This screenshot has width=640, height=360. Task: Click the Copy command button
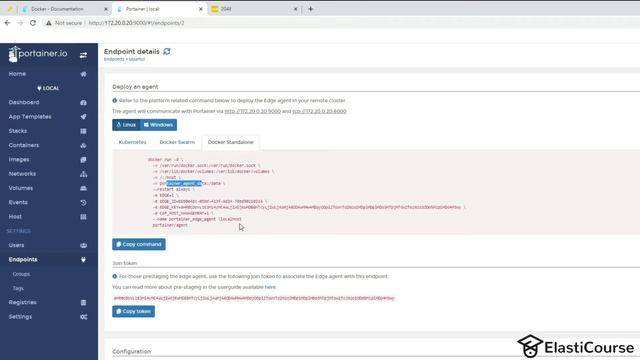coord(139,244)
